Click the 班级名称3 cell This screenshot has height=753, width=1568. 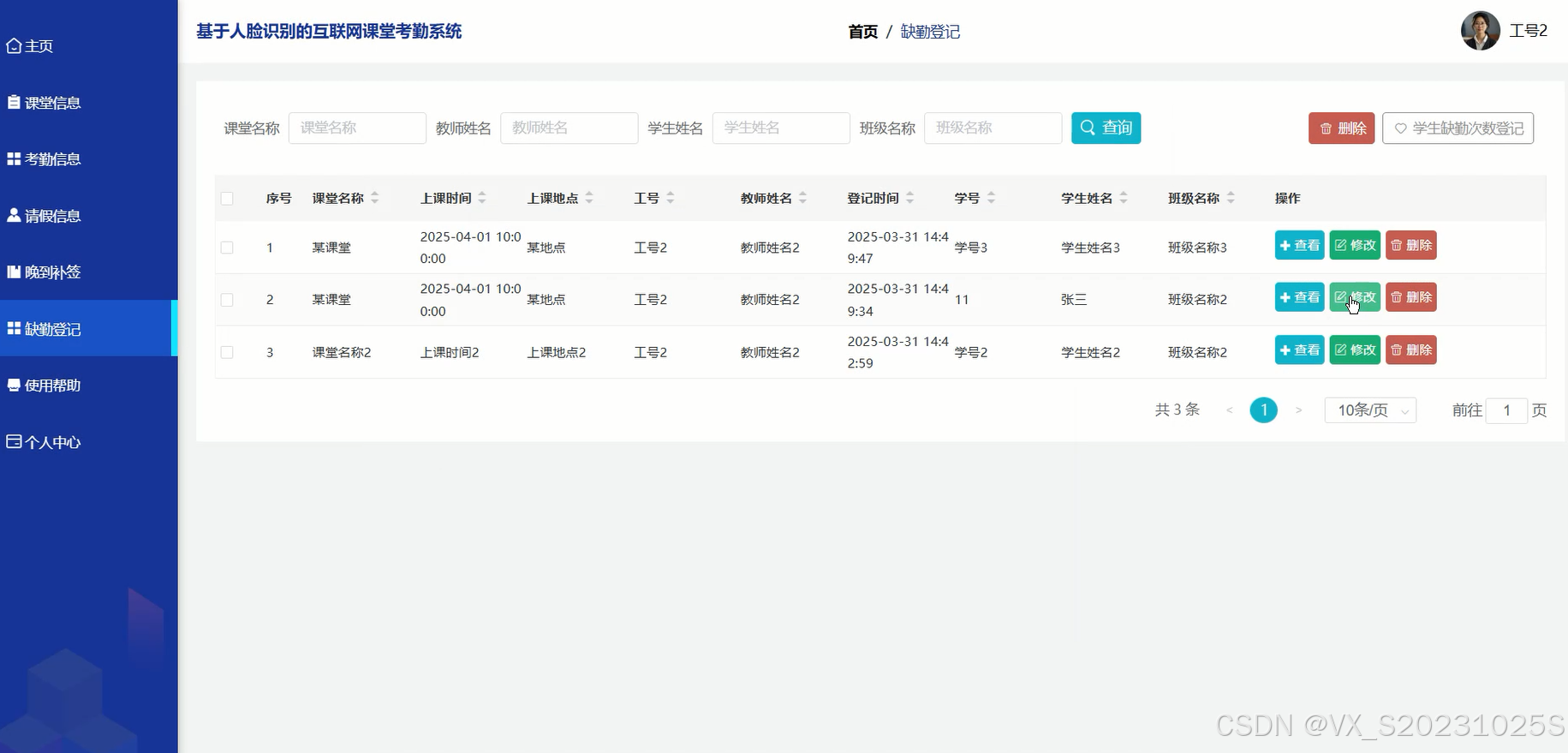1197,248
